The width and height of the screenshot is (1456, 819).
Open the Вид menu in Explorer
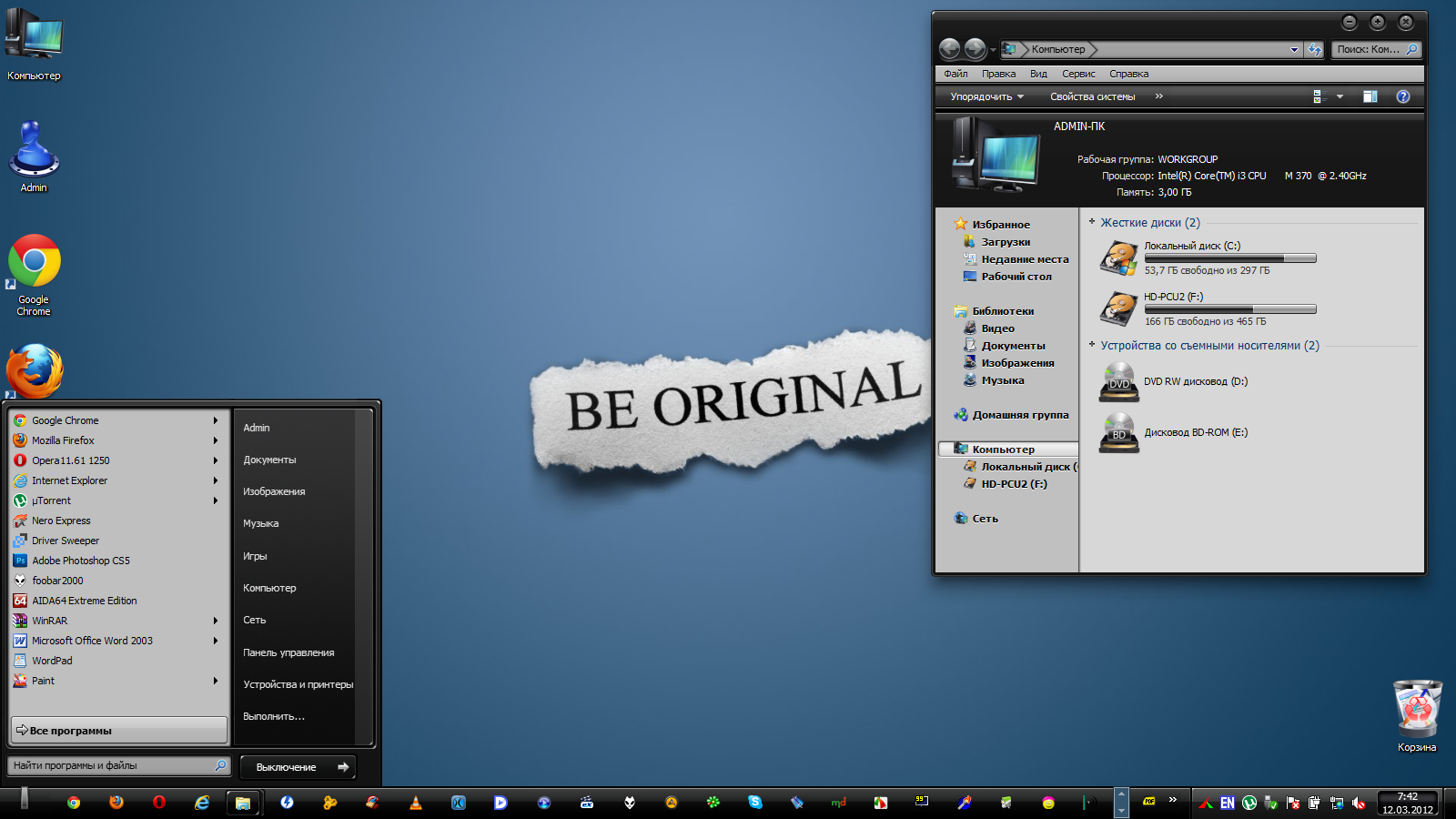[1038, 74]
